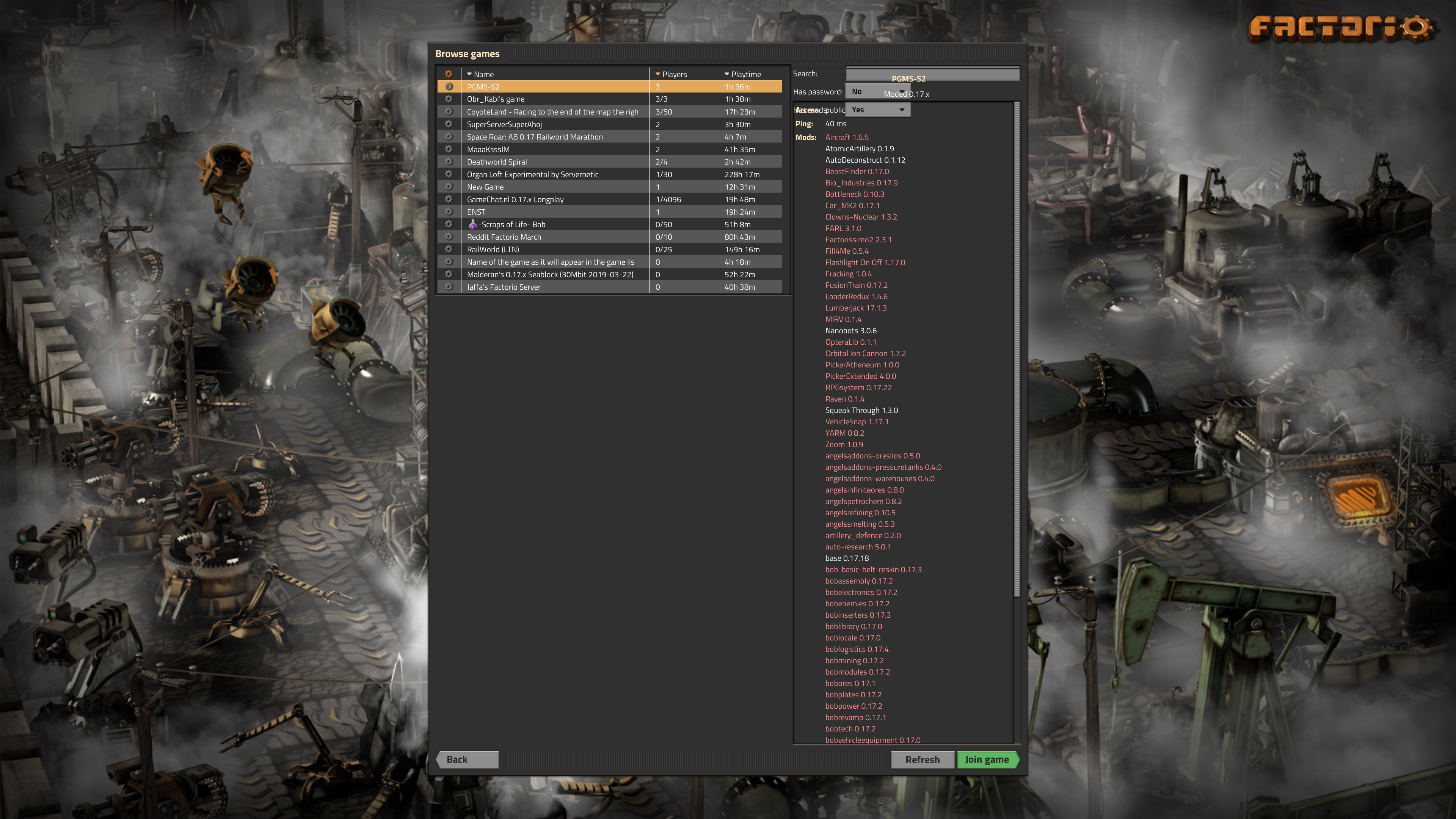Select Reddit Factorio March game
1456x819 pixels.
point(610,236)
